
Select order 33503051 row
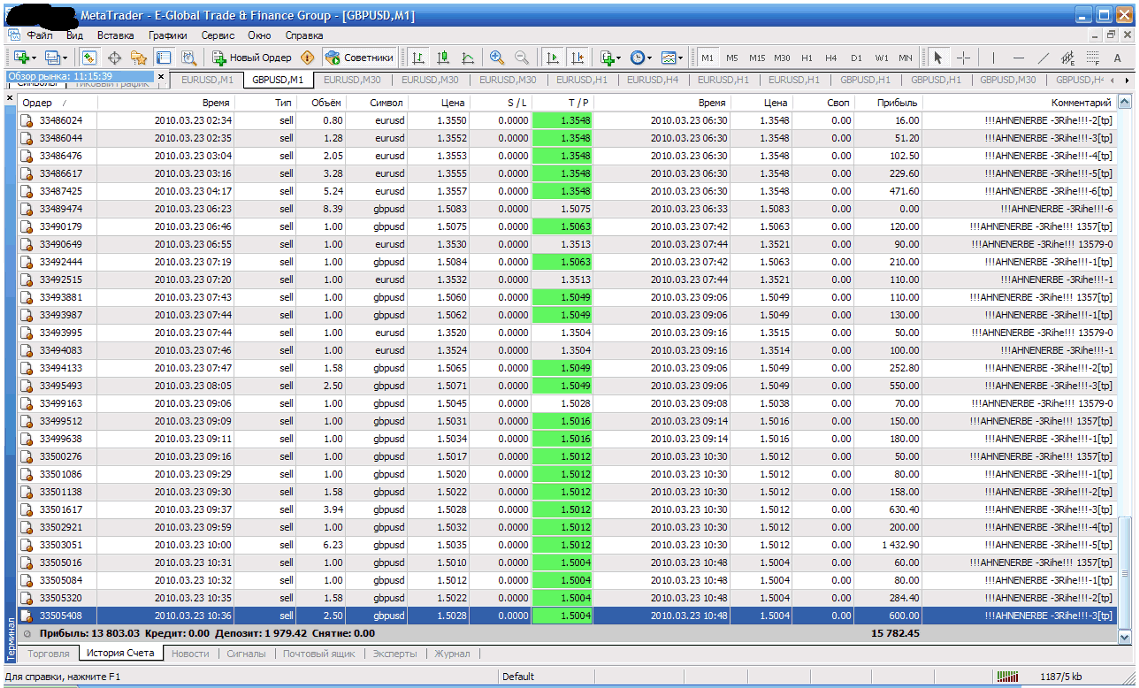[567, 545]
